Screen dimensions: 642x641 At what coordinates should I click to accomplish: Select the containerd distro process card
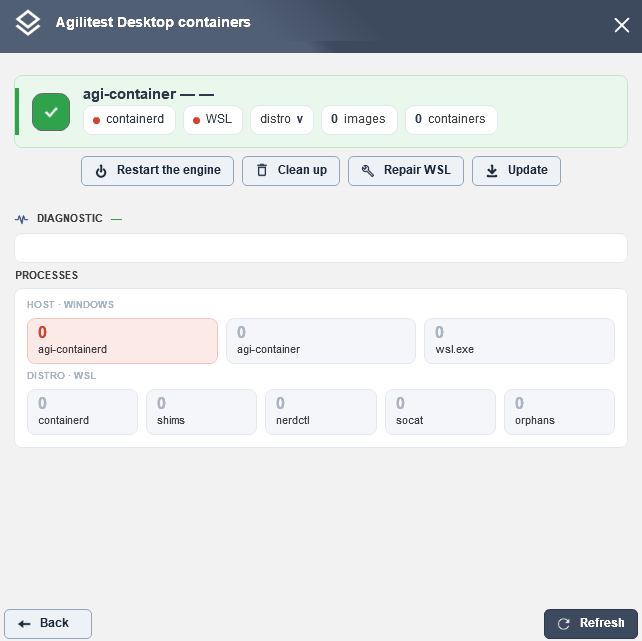(82, 412)
